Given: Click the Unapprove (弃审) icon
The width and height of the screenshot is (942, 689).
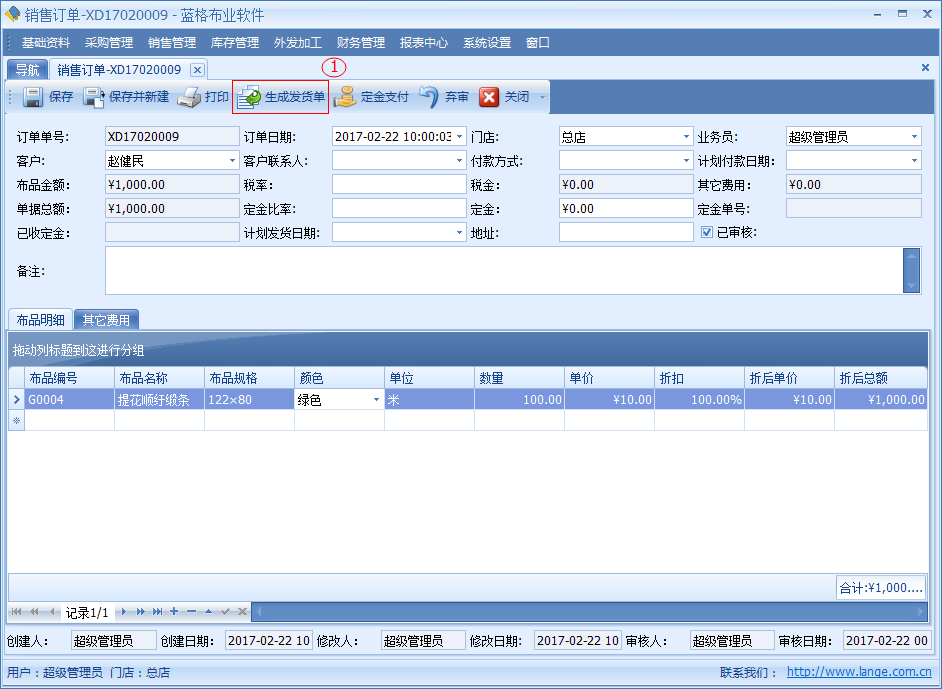Looking at the screenshot, I should (429, 97).
